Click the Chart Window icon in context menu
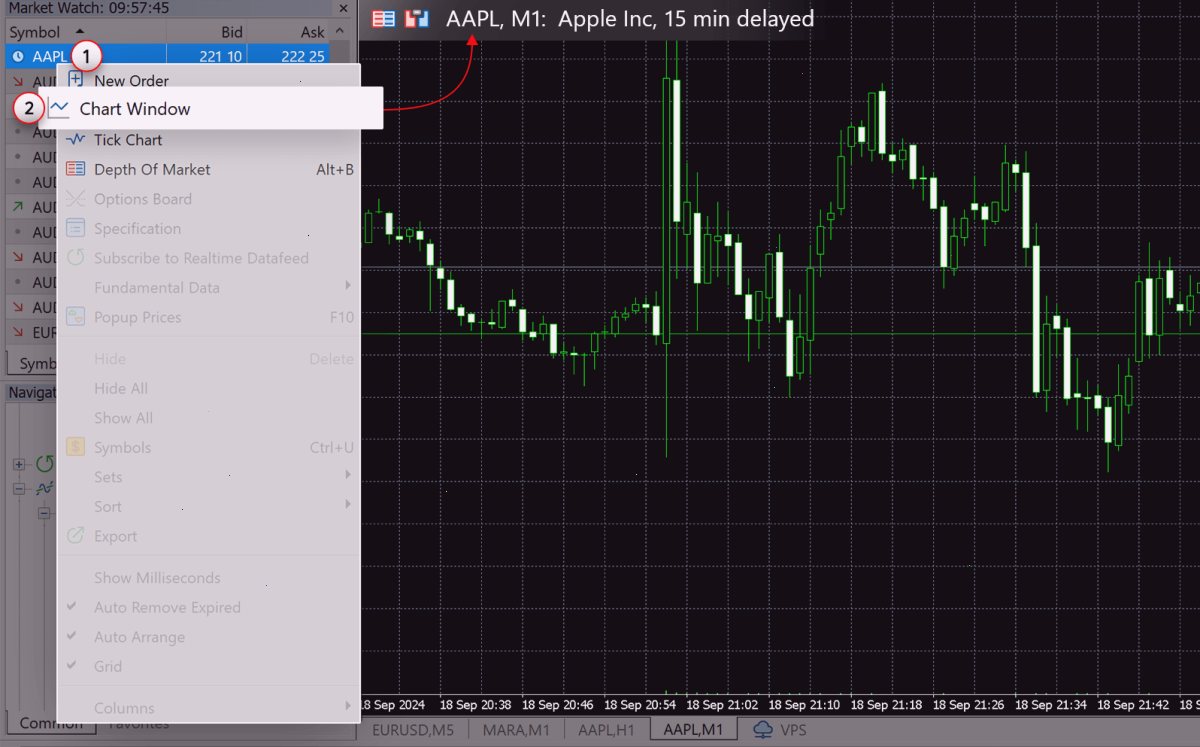 pyautogui.click(x=60, y=108)
